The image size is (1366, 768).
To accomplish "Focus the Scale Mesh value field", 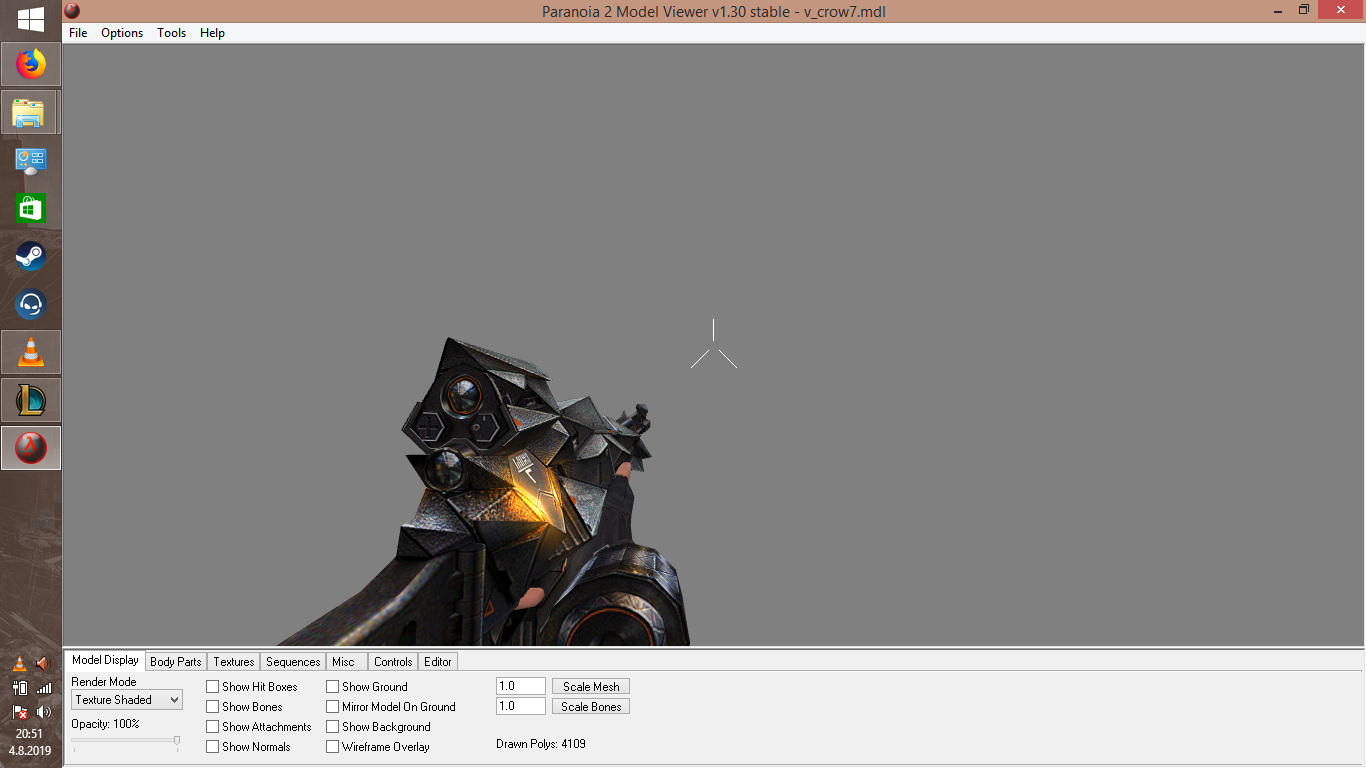I will click(x=521, y=687).
